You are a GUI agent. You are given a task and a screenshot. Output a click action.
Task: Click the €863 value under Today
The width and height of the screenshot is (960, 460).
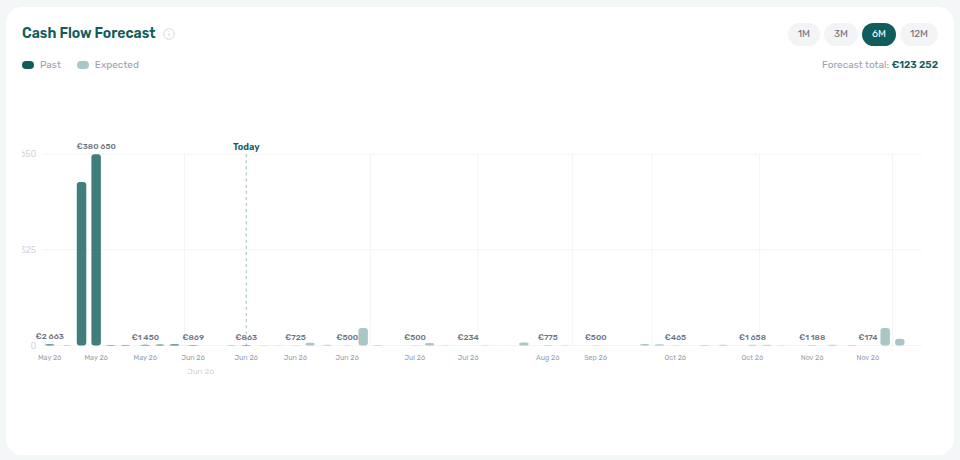[x=246, y=337]
